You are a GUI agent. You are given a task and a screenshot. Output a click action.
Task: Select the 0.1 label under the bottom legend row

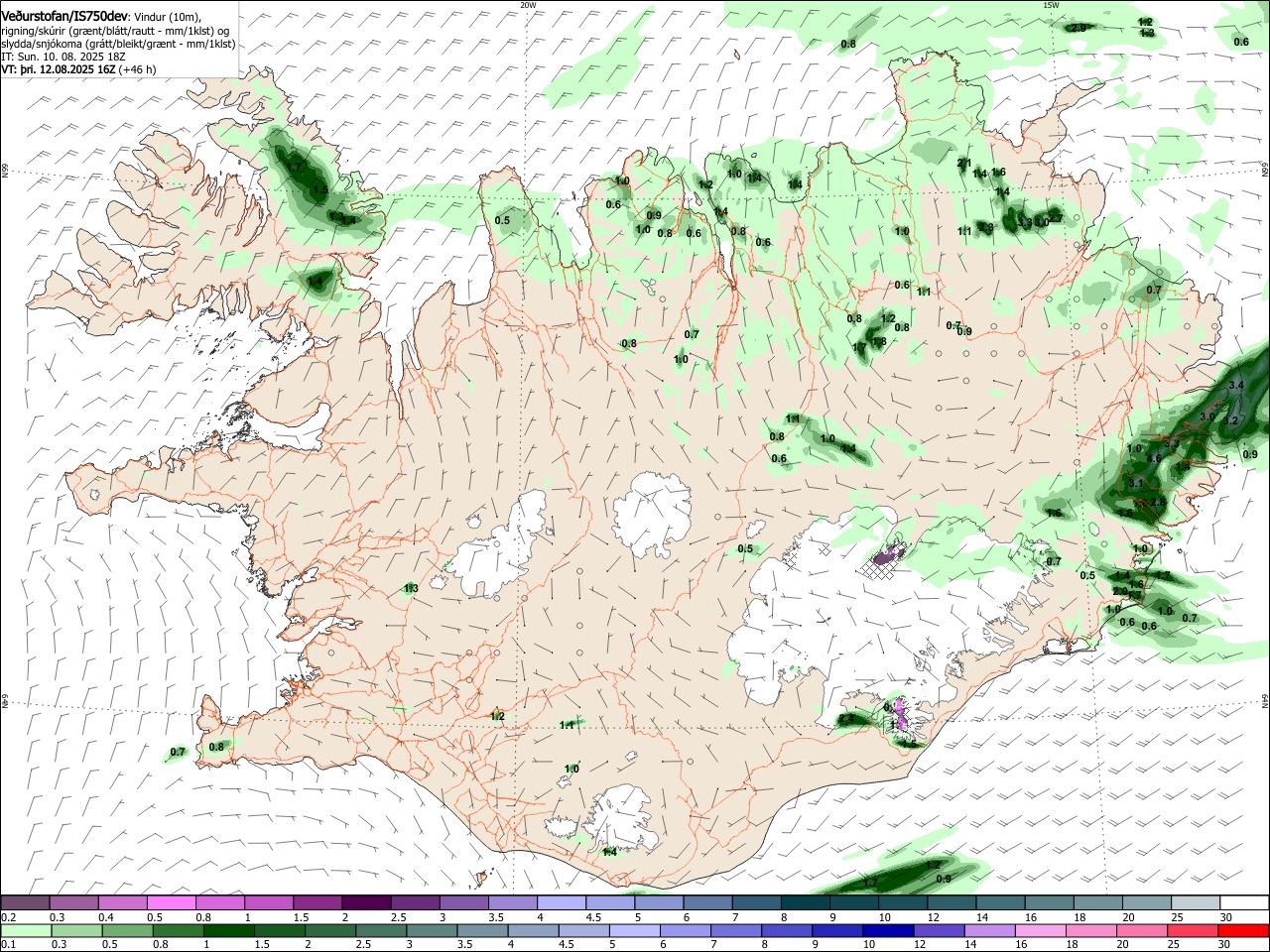(x=7, y=945)
